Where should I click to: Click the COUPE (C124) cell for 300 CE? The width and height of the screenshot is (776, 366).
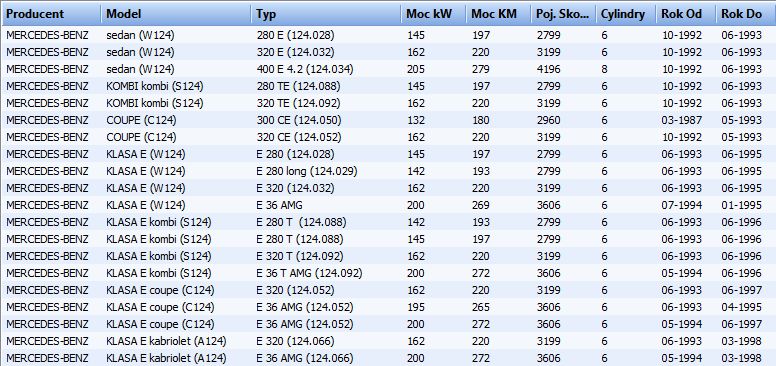pyautogui.click(x=141, y=120)
